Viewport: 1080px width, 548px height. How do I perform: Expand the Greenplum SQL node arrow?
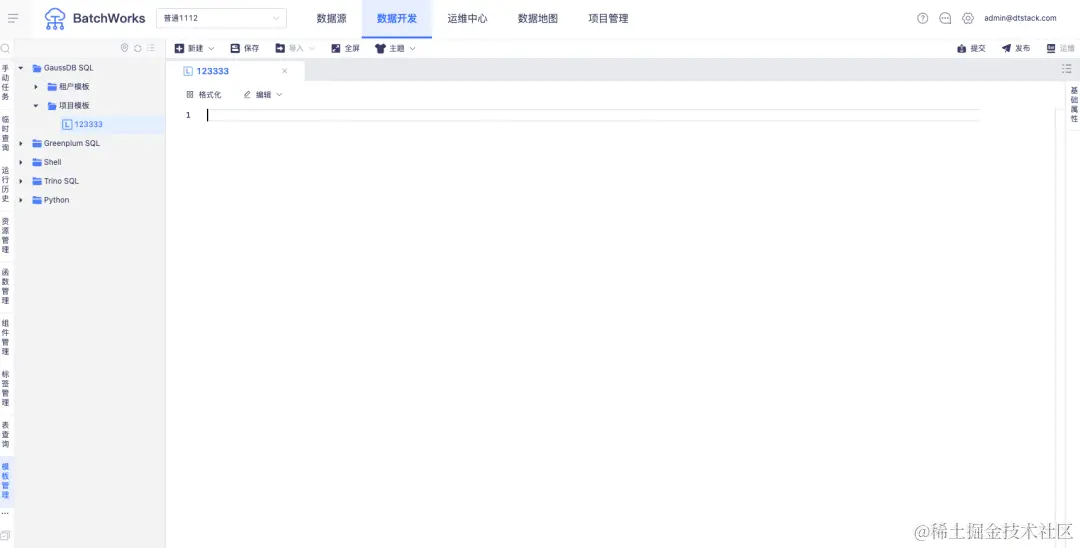coord(21,143)
